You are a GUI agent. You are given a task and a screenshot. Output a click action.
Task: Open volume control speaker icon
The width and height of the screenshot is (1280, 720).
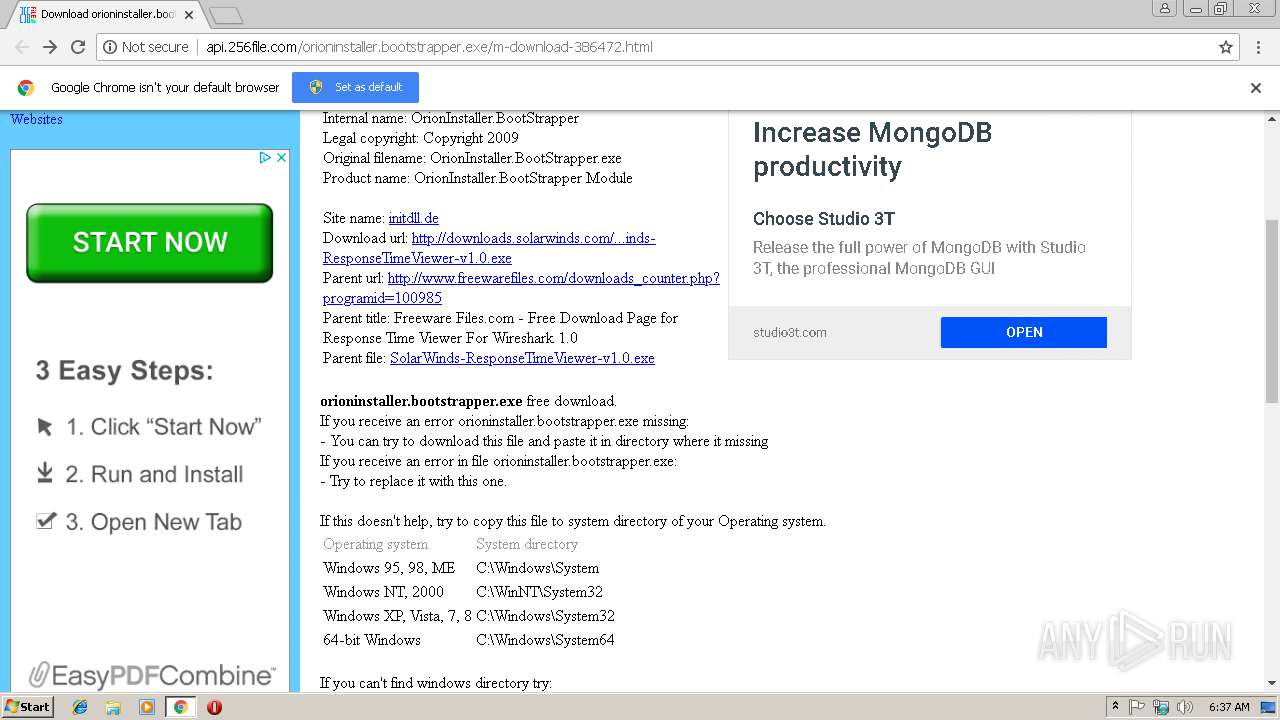pyautogui.click(x=1184, y=707)
